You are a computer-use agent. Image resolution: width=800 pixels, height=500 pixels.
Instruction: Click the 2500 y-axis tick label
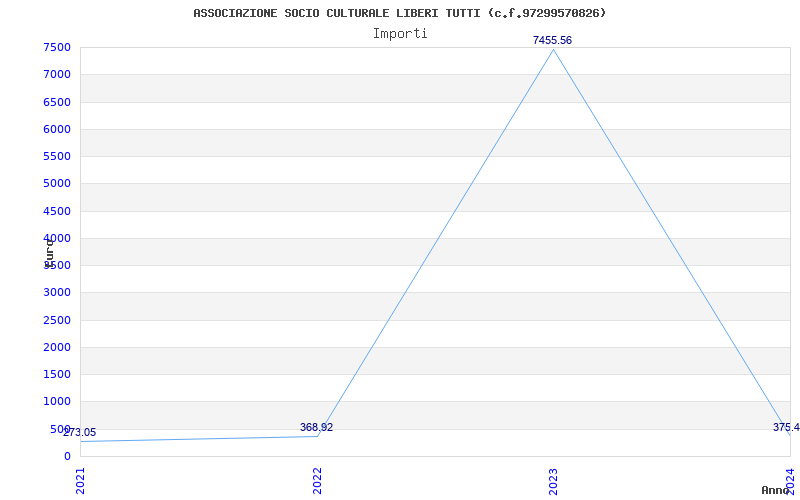pos(57,320)
